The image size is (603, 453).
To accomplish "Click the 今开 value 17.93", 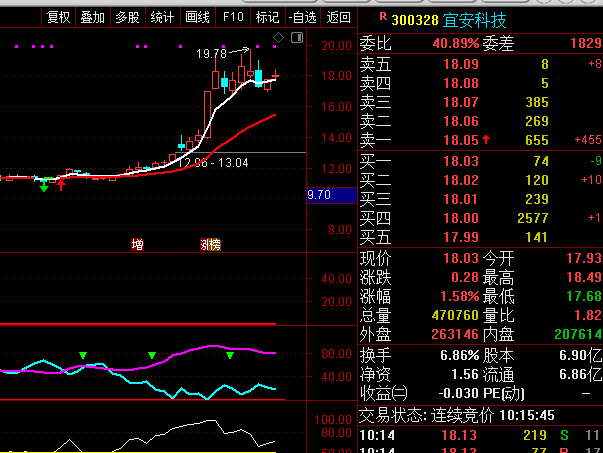I will 584,258.
